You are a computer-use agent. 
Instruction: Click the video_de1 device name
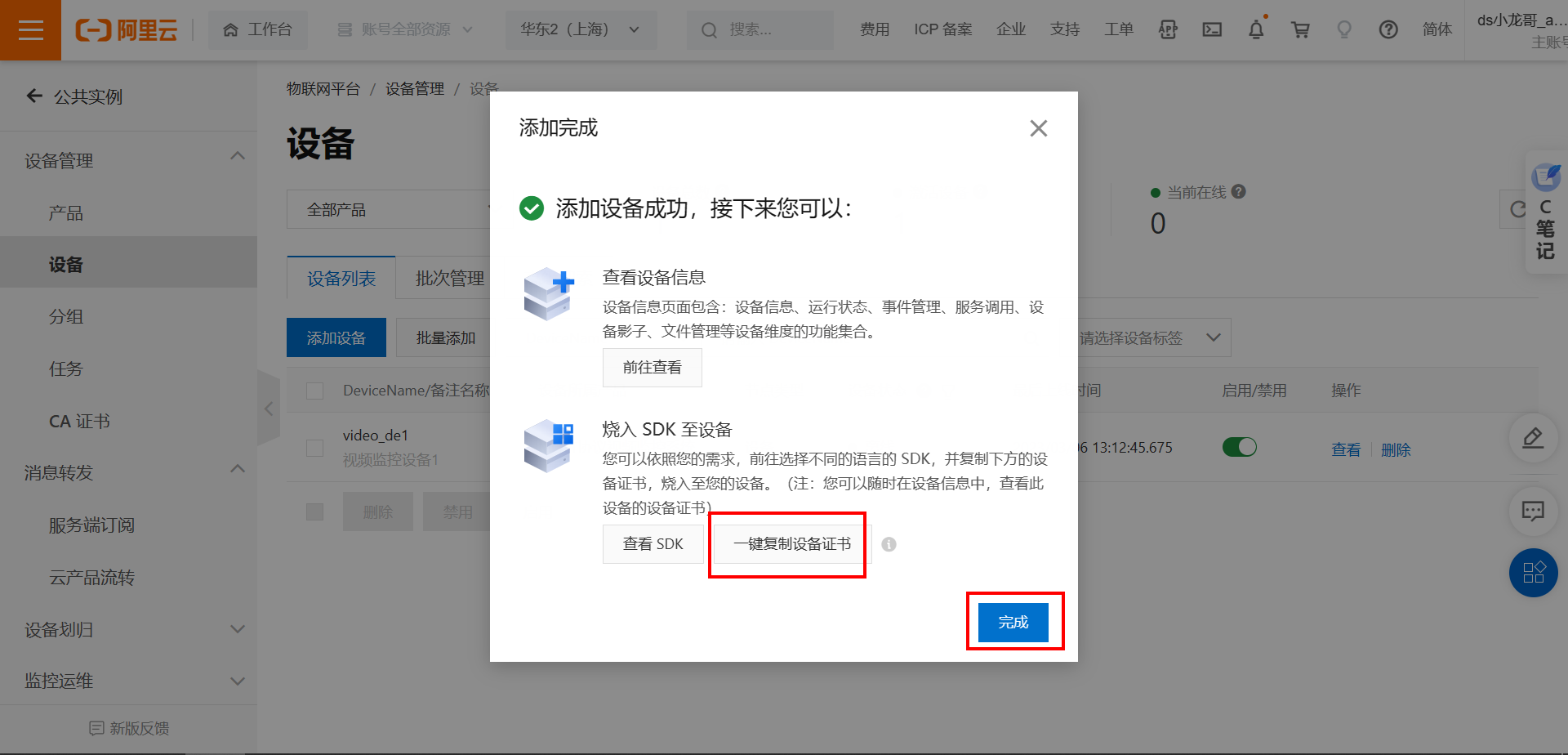point(376,436)
